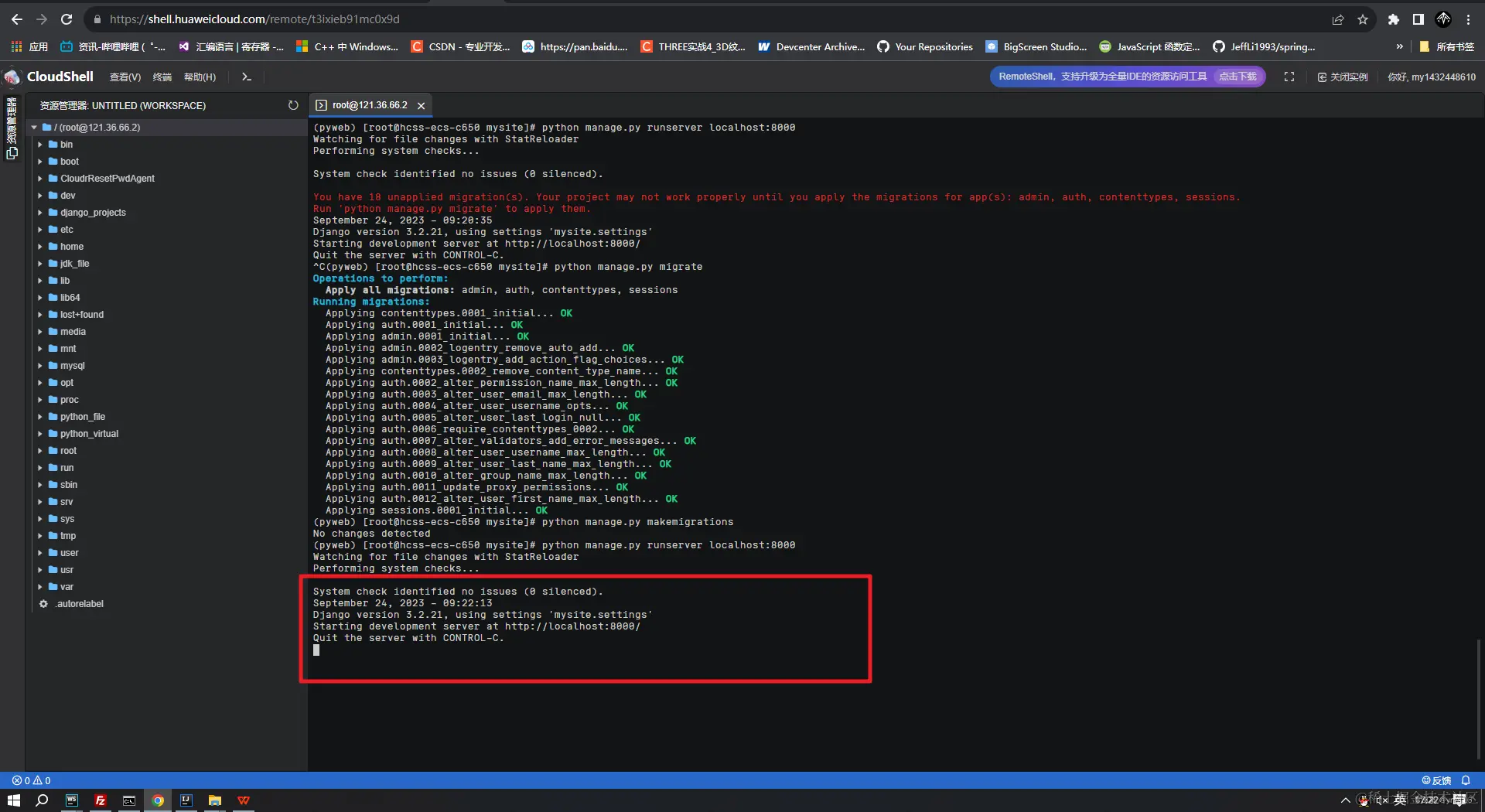Select the tmp folder
Viewport: 1485px width, 812px height.
(166, 536)
